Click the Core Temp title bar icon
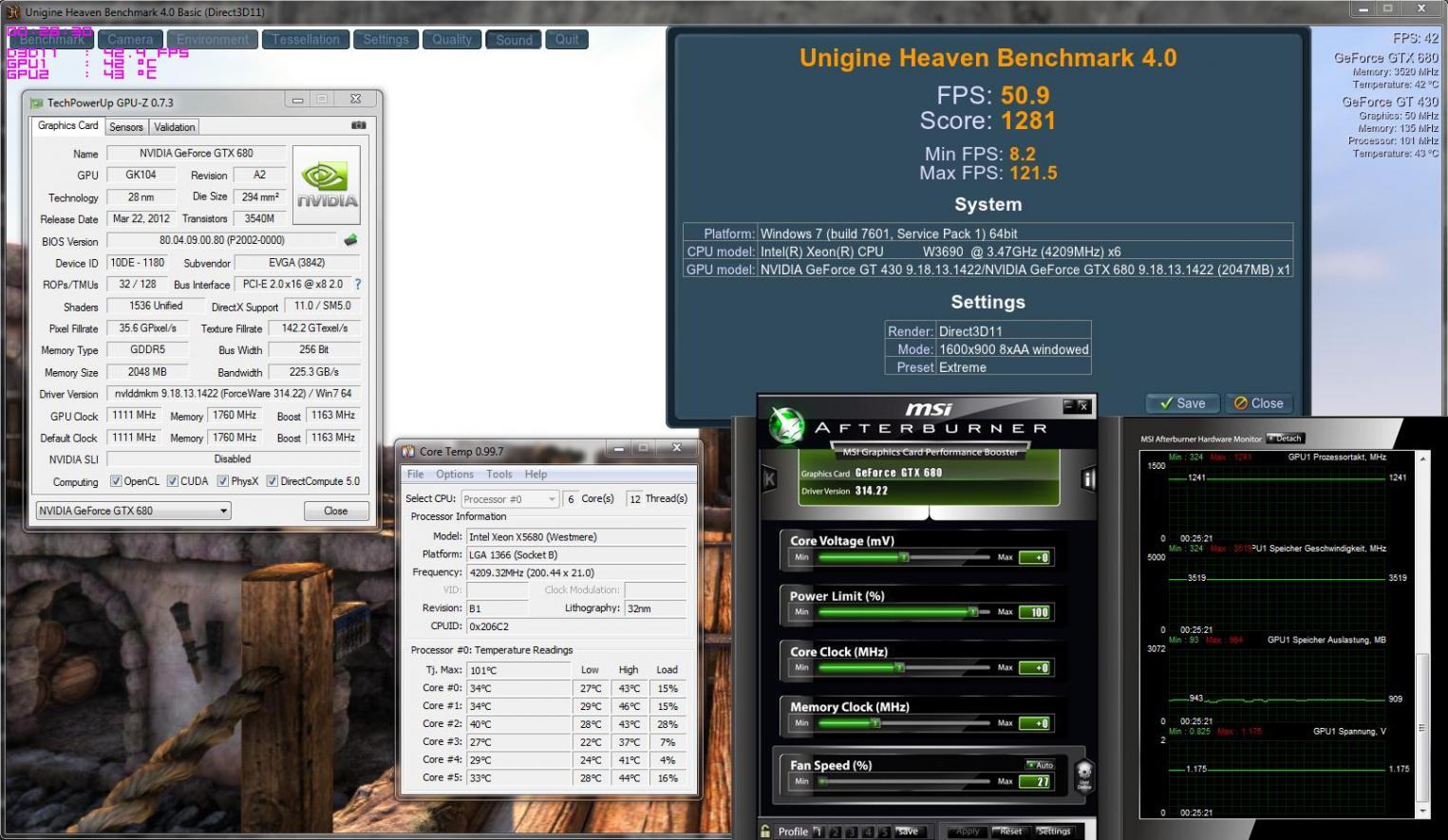1448x840 pixels. [x=408, y=451]
